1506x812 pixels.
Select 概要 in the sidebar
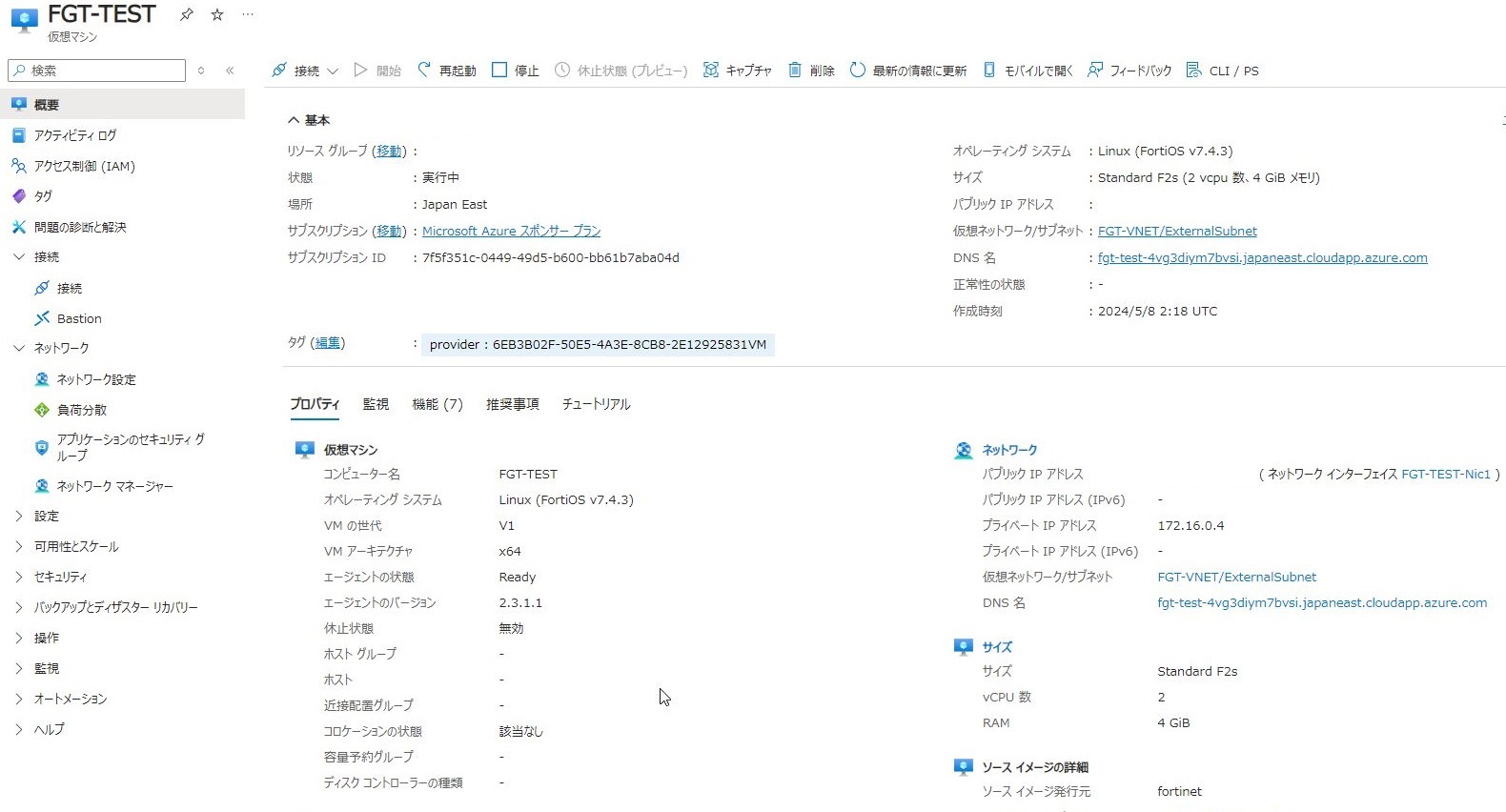click(x=122, y=105)
